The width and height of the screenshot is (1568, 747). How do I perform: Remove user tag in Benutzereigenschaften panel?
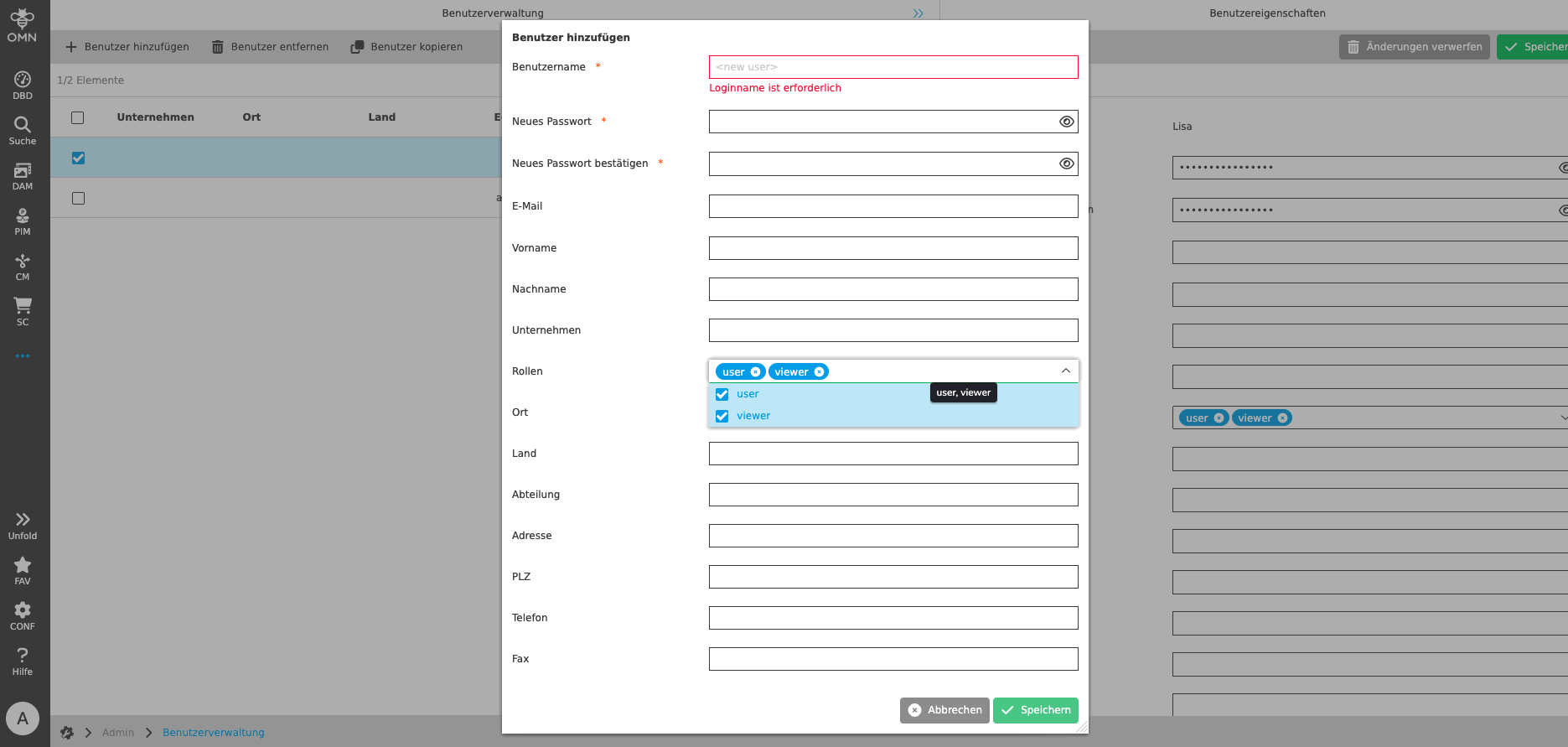[1219, 418]
